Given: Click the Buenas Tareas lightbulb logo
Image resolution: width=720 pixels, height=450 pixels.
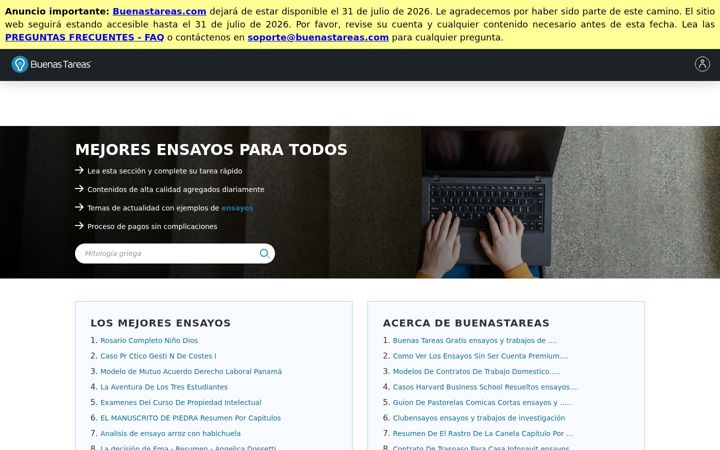Looking at the screenshot, I should point(20,64).
